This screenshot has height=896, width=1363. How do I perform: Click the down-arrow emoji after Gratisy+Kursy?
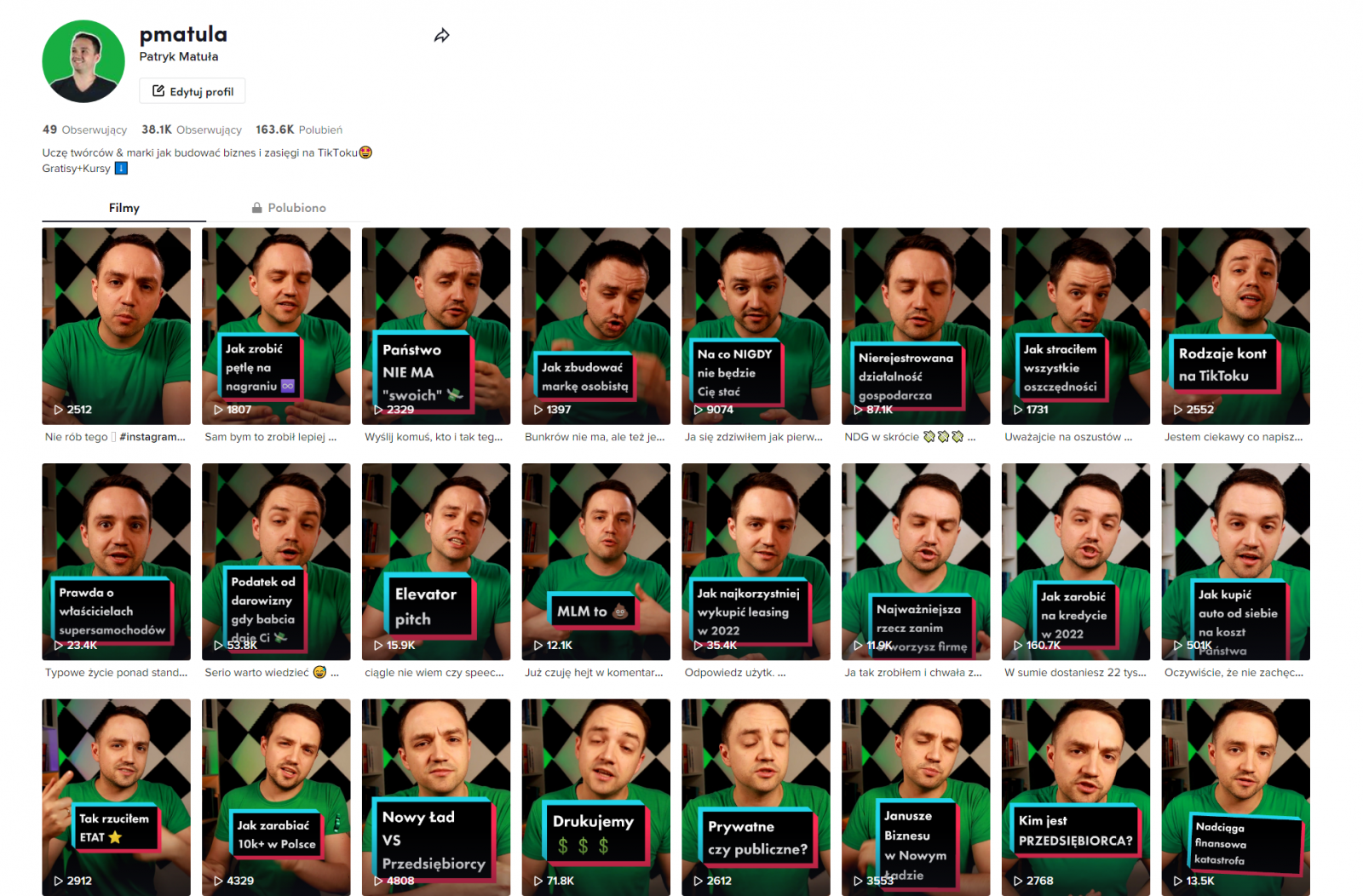(121, 169)
